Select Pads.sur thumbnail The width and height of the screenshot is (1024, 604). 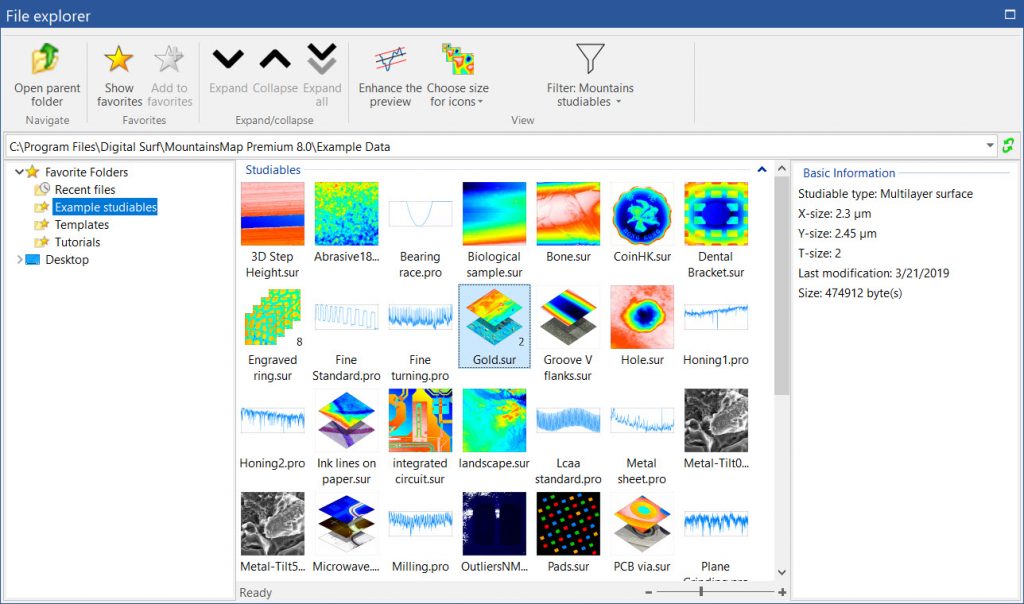568,523
